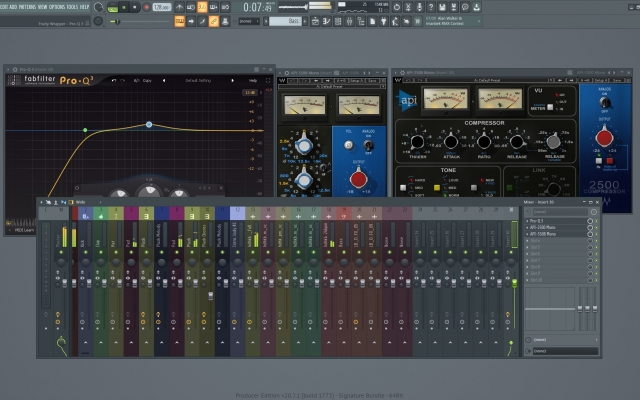Open the plugin picker plug icon
This screenshot has height=400, width=640.
384,21
